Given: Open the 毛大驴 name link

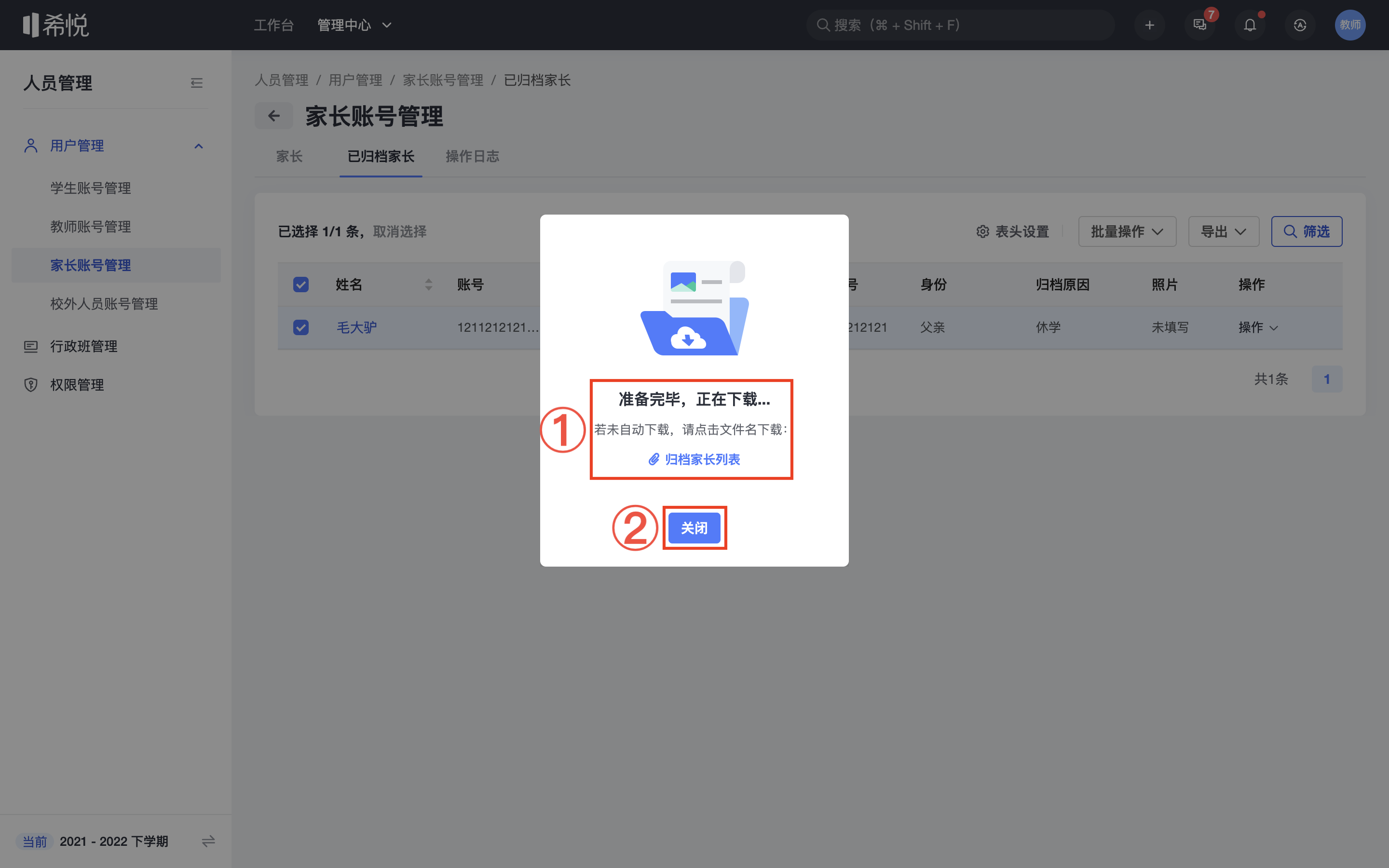Looking at the screenshot, I should 356,327.
